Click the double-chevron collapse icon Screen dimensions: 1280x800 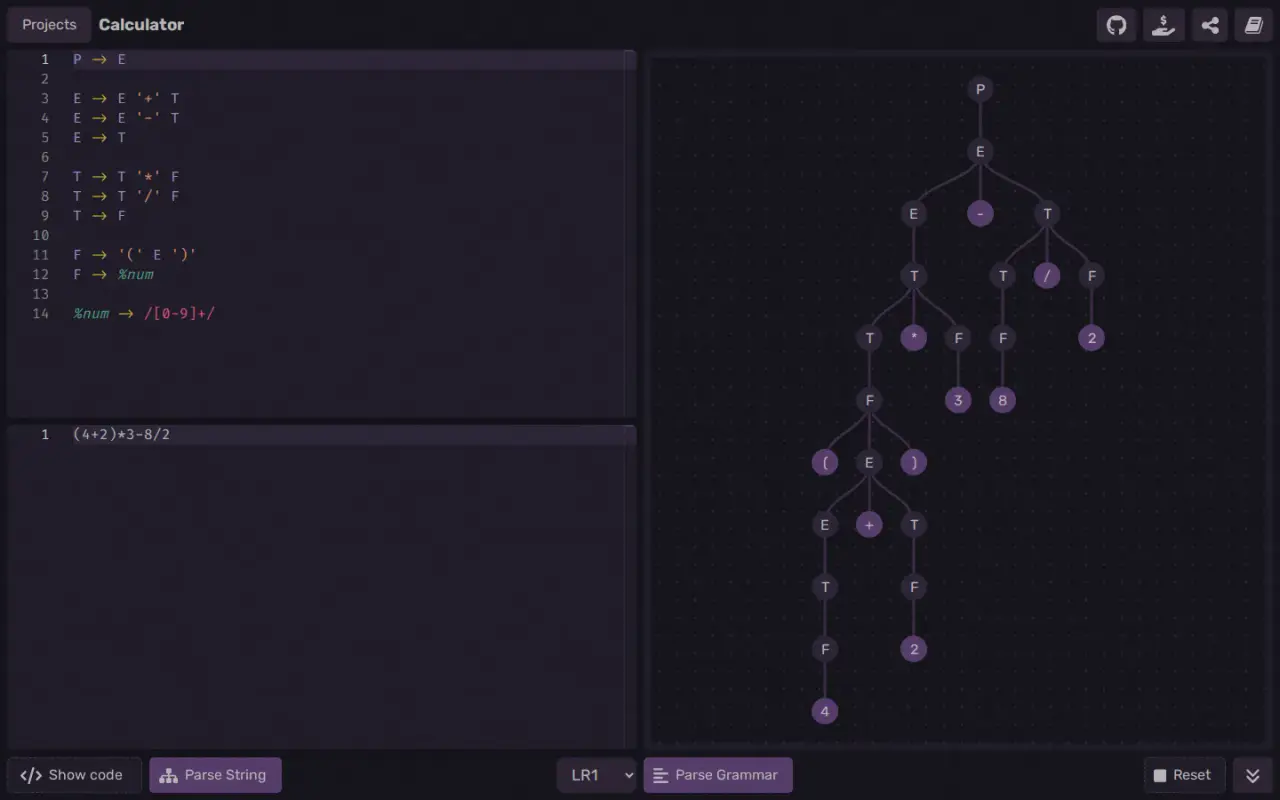(x=1253, y=775)
